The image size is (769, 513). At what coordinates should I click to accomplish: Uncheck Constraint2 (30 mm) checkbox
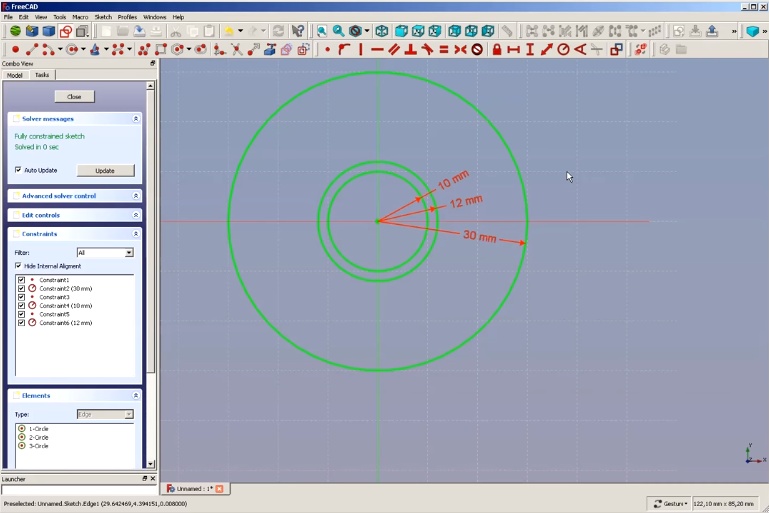point(21,288)
